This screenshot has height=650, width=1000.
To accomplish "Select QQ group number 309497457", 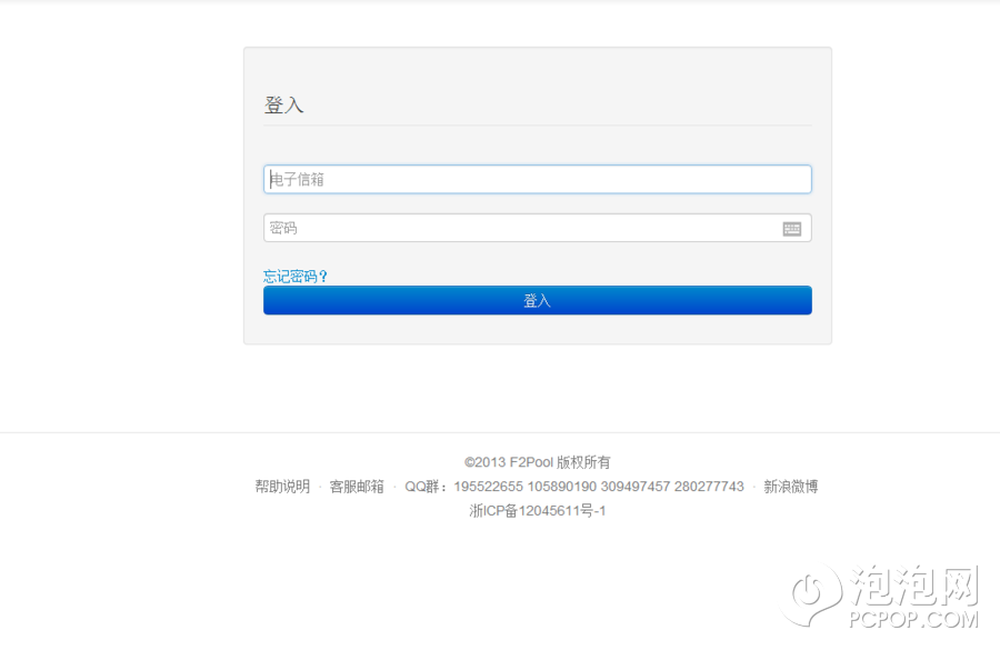I will tap(635, 487).
